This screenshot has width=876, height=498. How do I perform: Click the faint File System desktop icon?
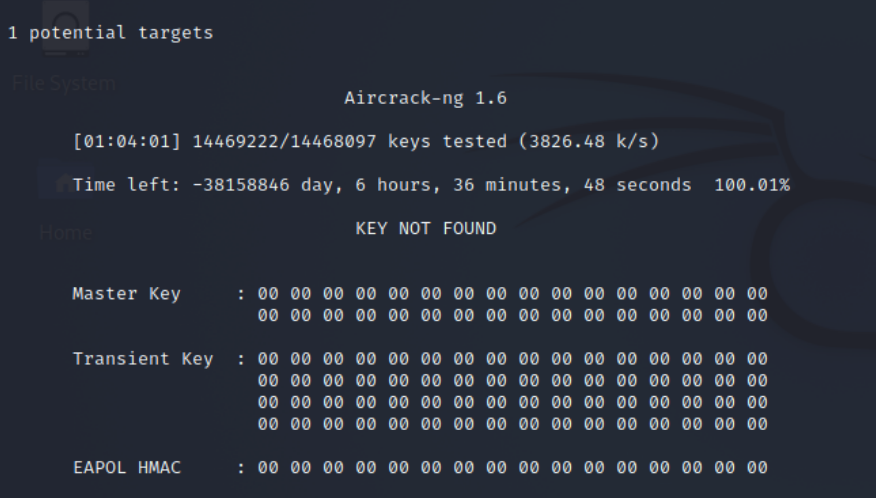(x=63, y=27)
